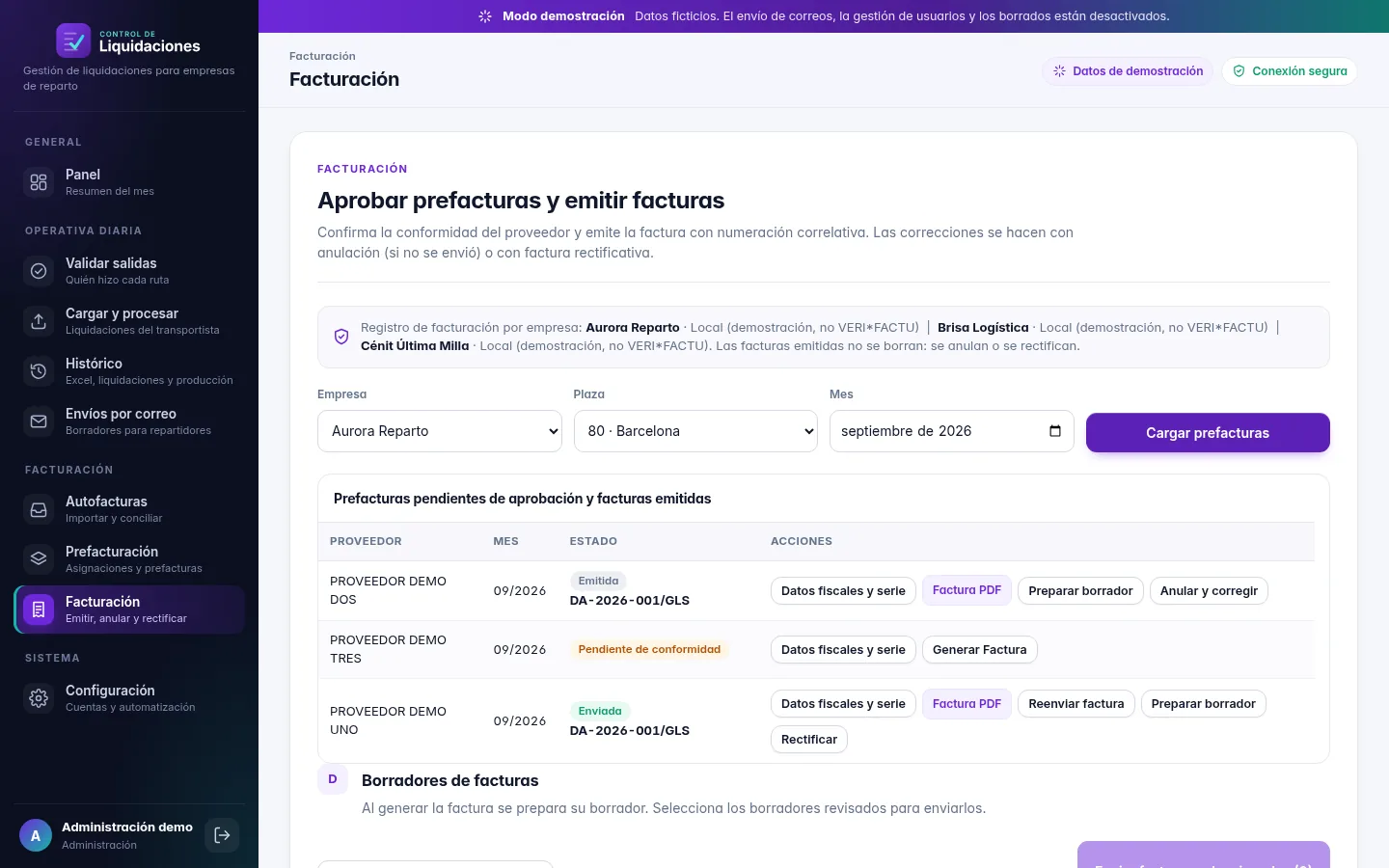
Task: Click the Pendiente de conformidad status badge
Action: click(649, 649)
